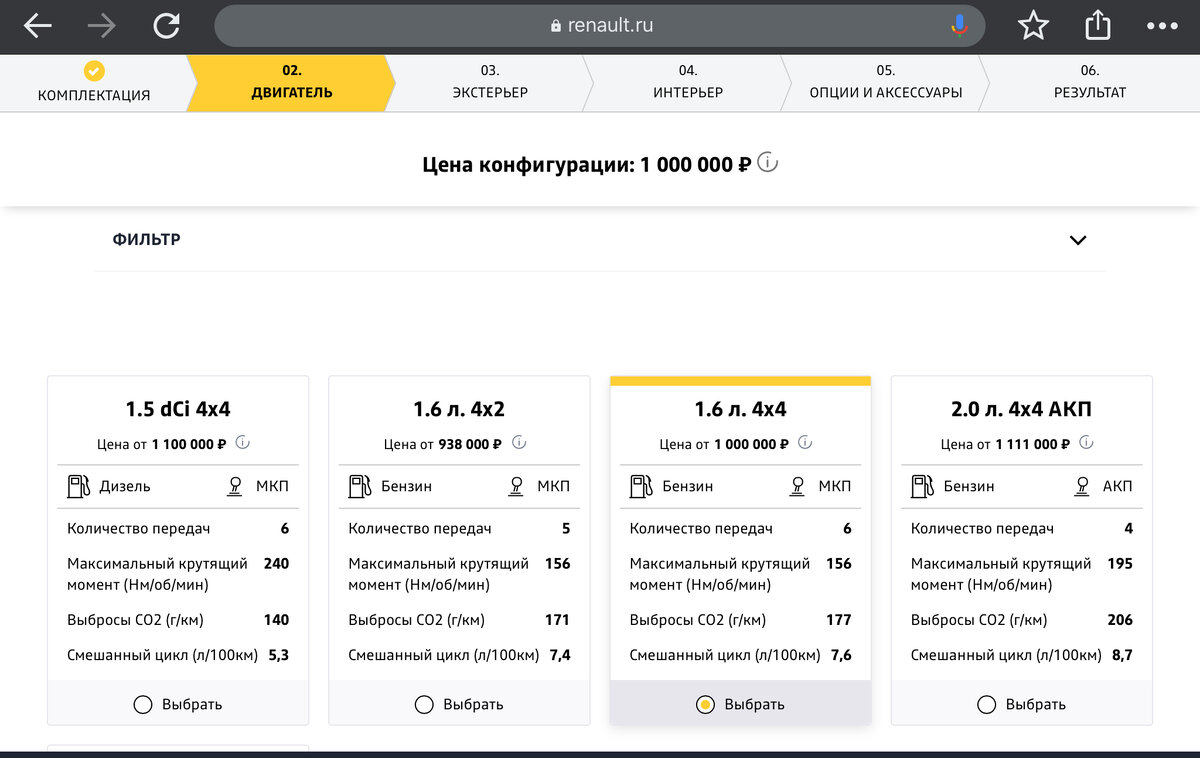The height and width of the screenshot is (758, 1200).
Task: Click the 2.0 л. 4x4 АКП card title
Action: pyautogui.click(x=1021, y=409)
